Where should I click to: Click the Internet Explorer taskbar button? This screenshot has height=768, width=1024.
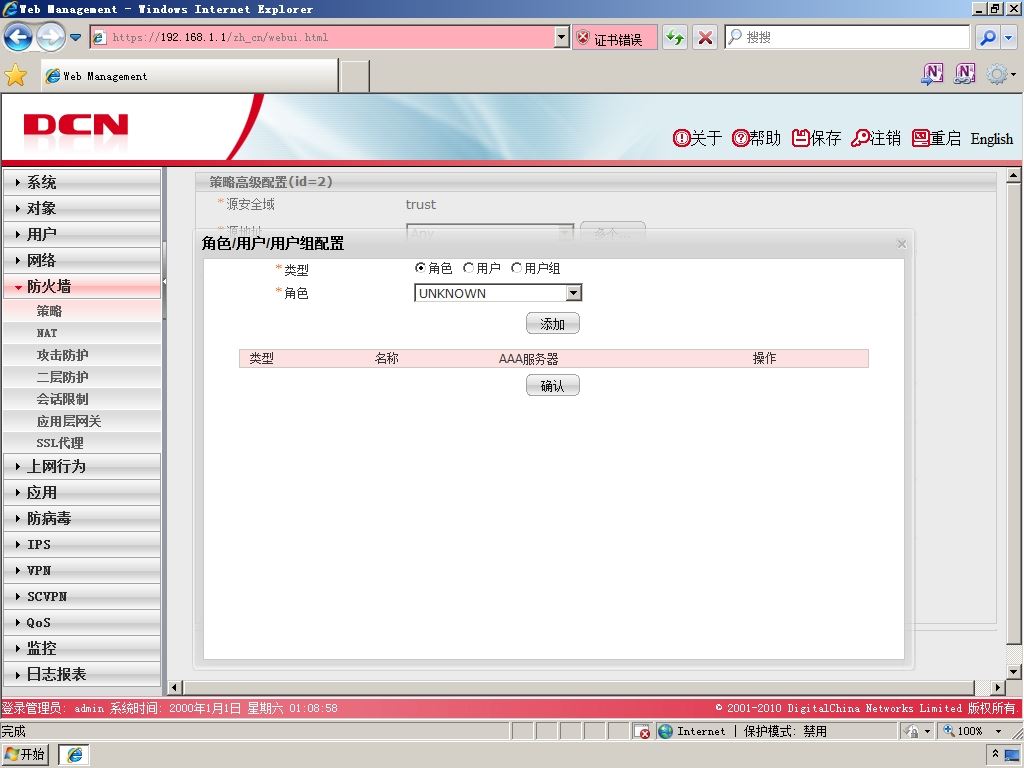pyautogui.click(x=74, y=755)
